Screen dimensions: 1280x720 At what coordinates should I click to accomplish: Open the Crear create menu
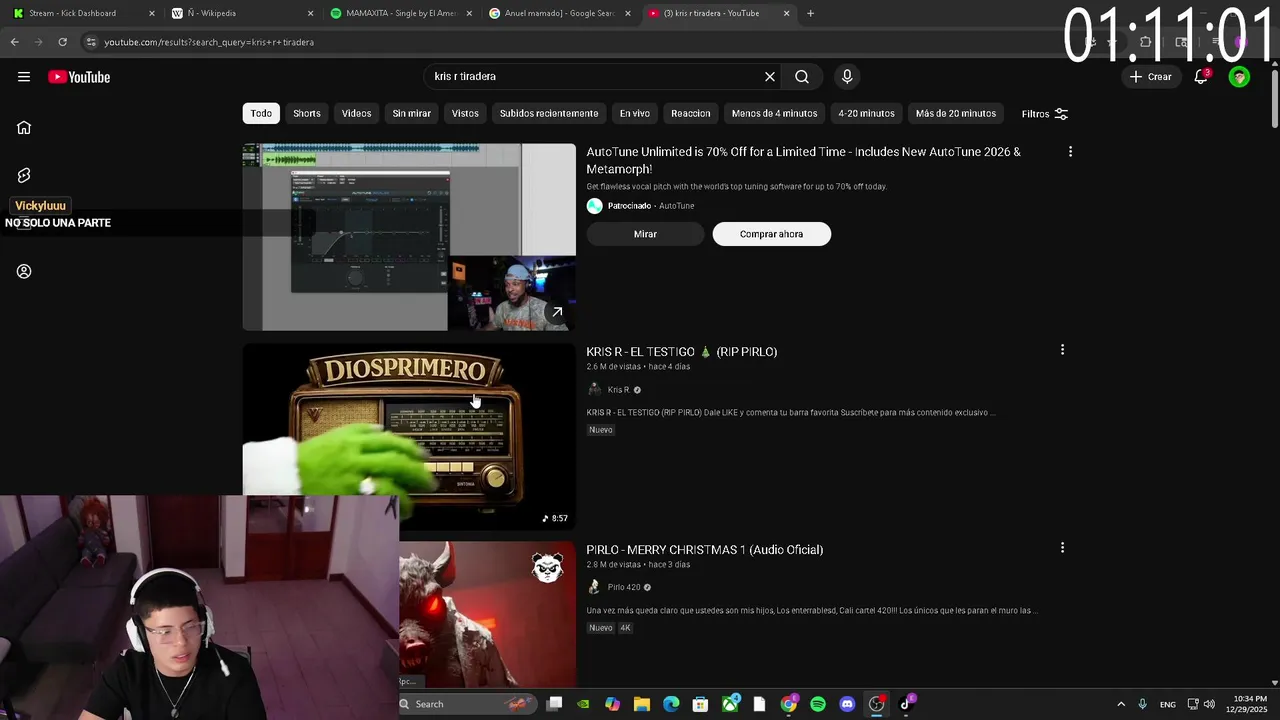[x=1150, y=77]
